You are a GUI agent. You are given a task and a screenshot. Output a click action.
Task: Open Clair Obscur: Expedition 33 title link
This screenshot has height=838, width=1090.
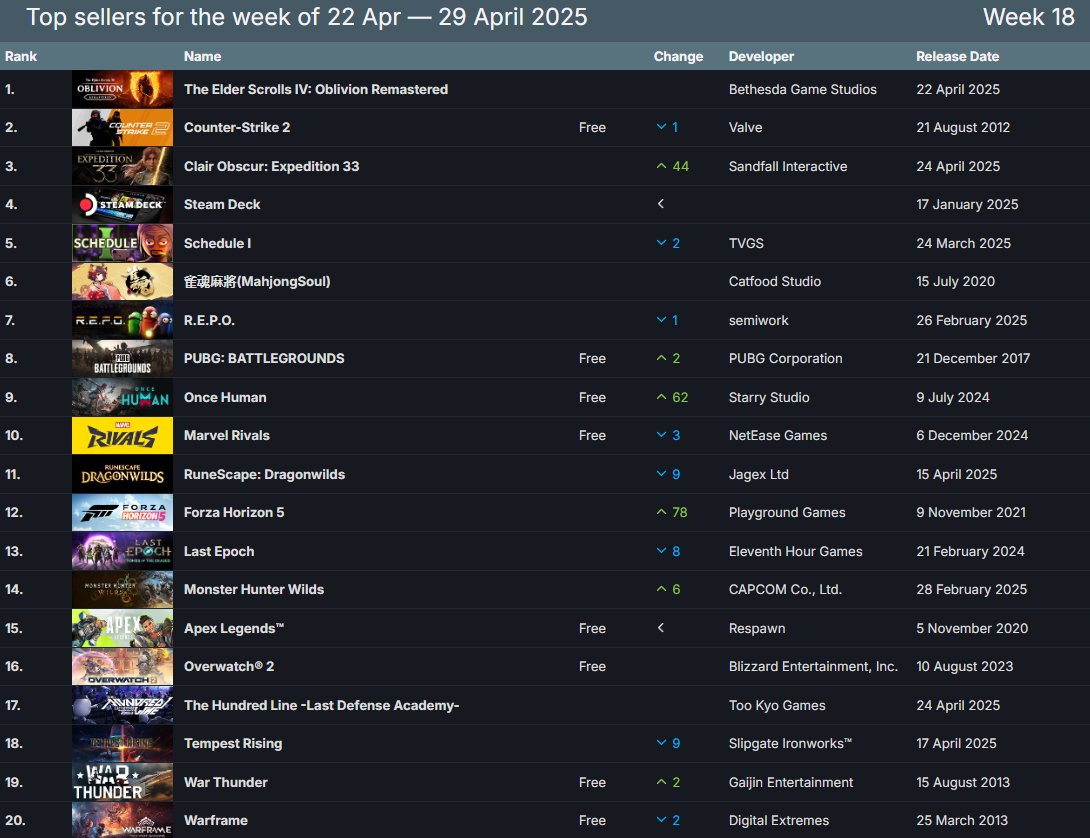[x=271, y=166]
